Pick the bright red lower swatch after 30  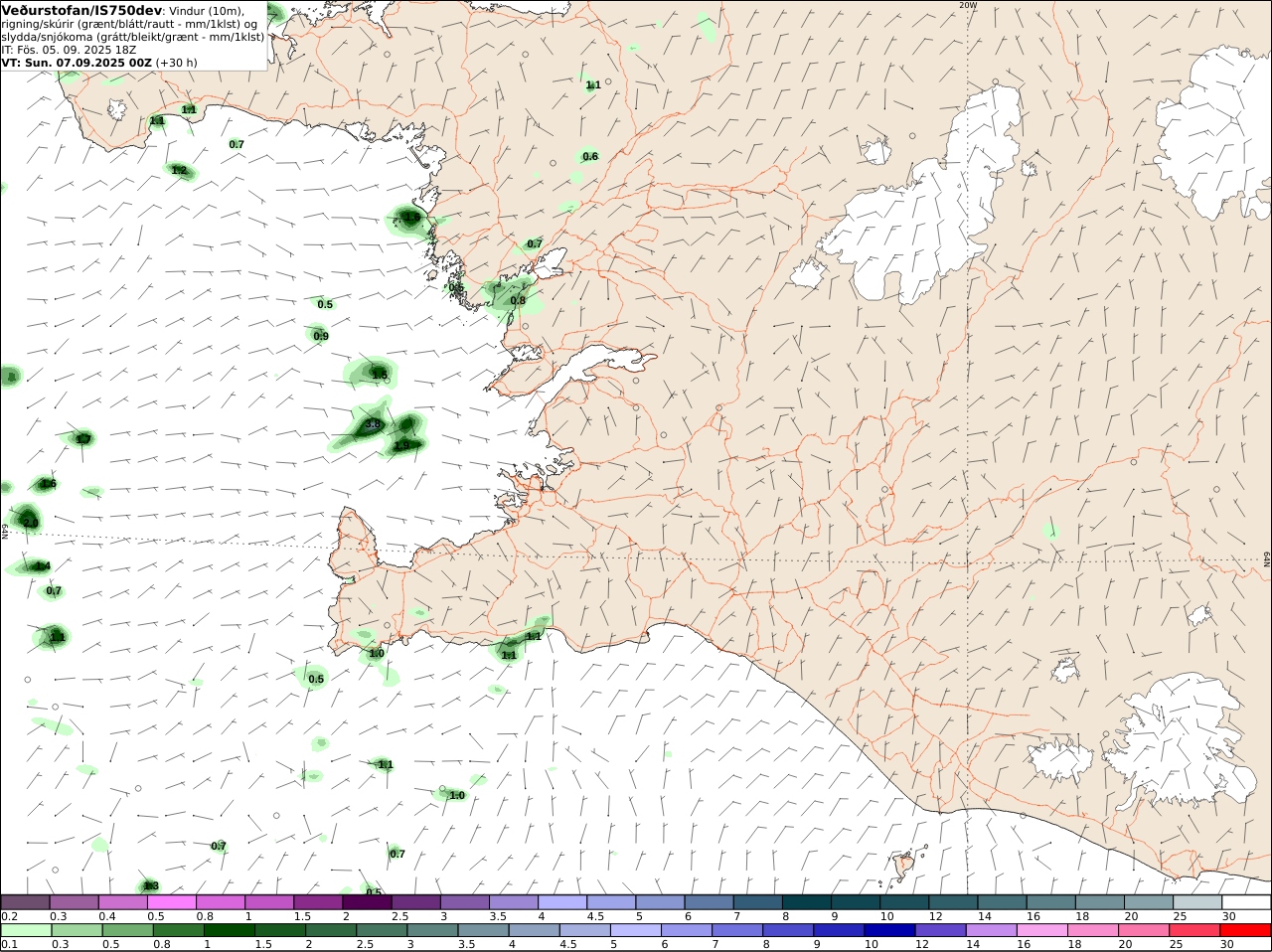pos(1245,930)
